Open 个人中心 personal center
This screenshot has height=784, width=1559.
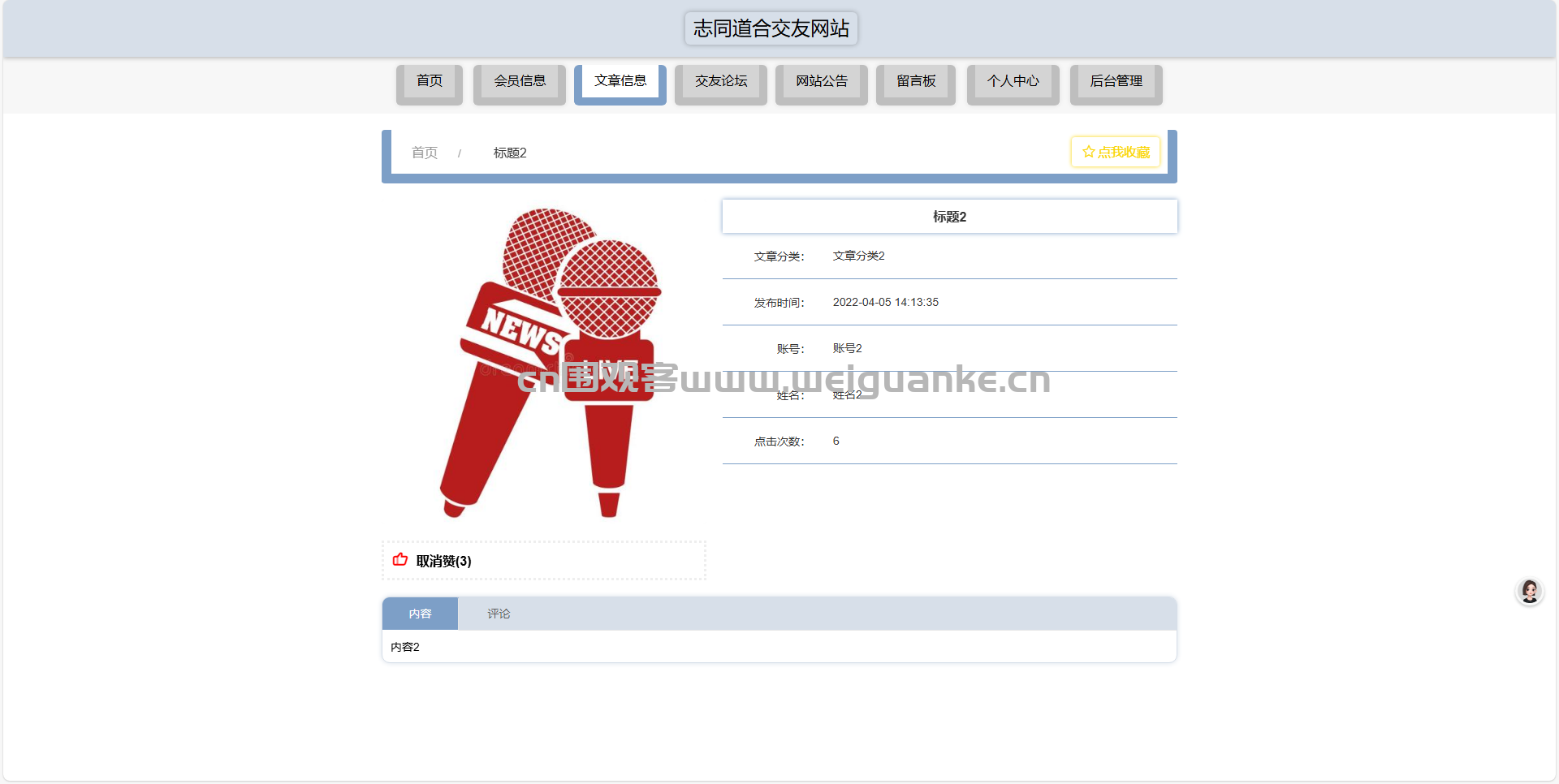coord(1013,80)
